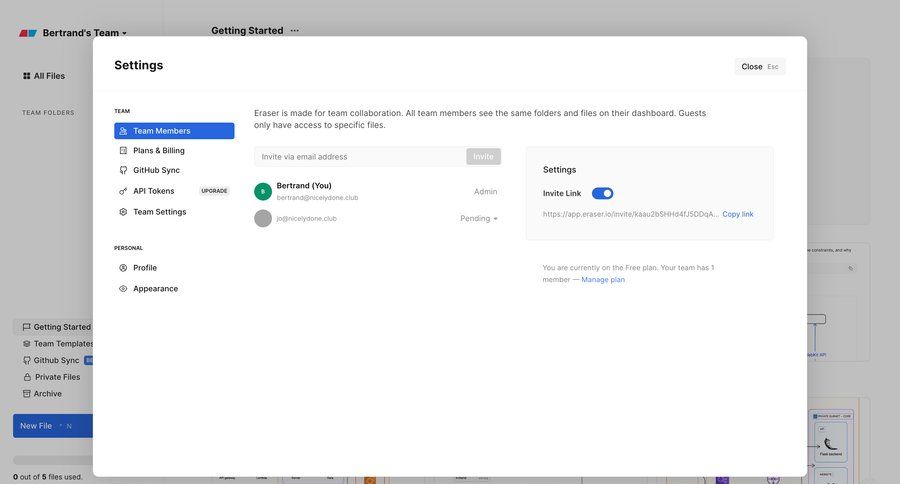Screen dimensions: 900x484
Task: Click the Profile user icon
Action: pyautogui.click(x=123, y=268)
